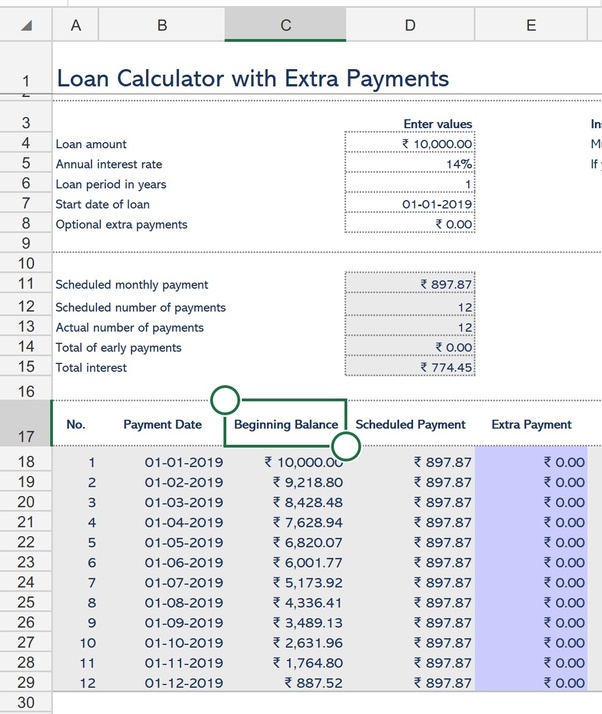
Task: Select column B header
Action: (x=162, y=25)
